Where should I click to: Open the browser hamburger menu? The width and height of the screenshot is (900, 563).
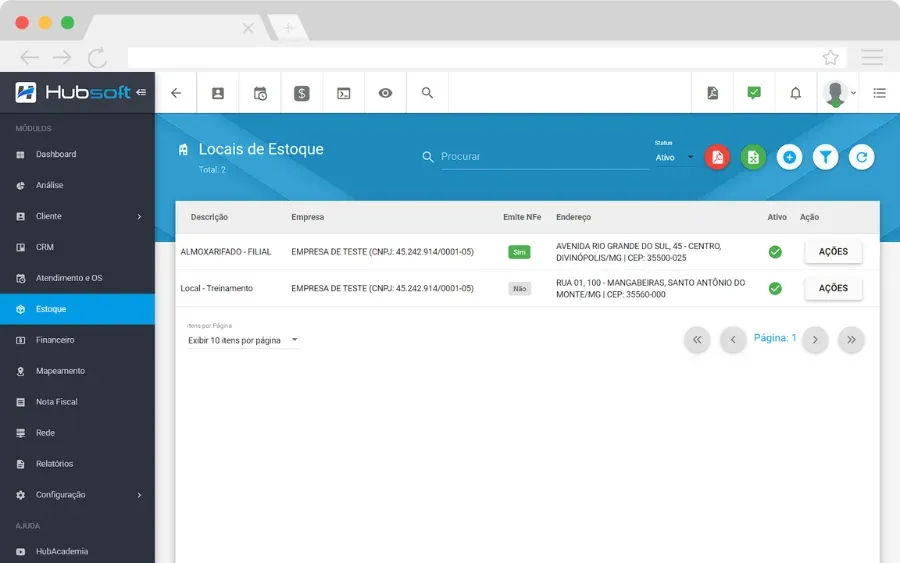(x=872, y=57)
